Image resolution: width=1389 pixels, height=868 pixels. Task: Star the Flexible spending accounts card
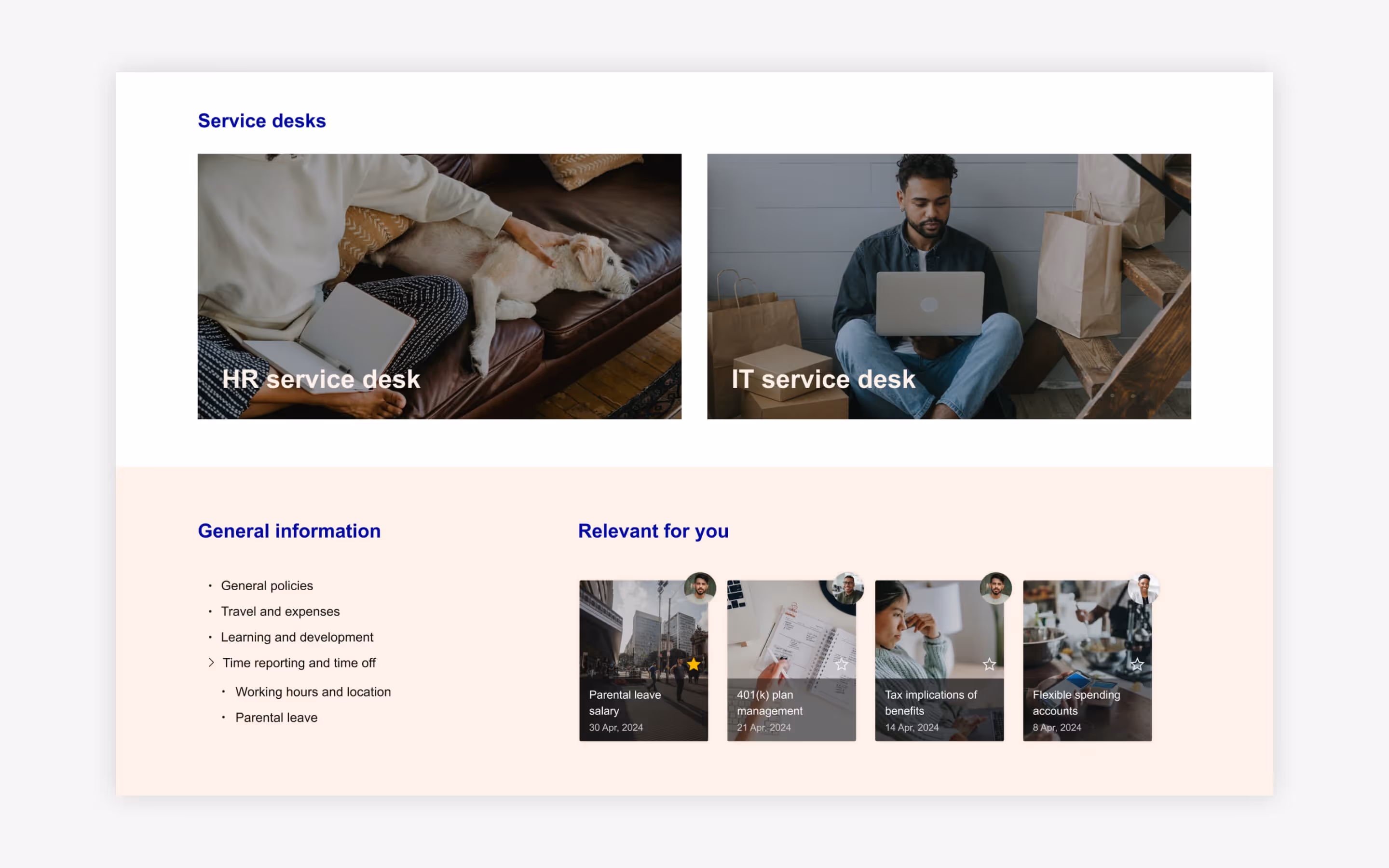[1137, 664]
